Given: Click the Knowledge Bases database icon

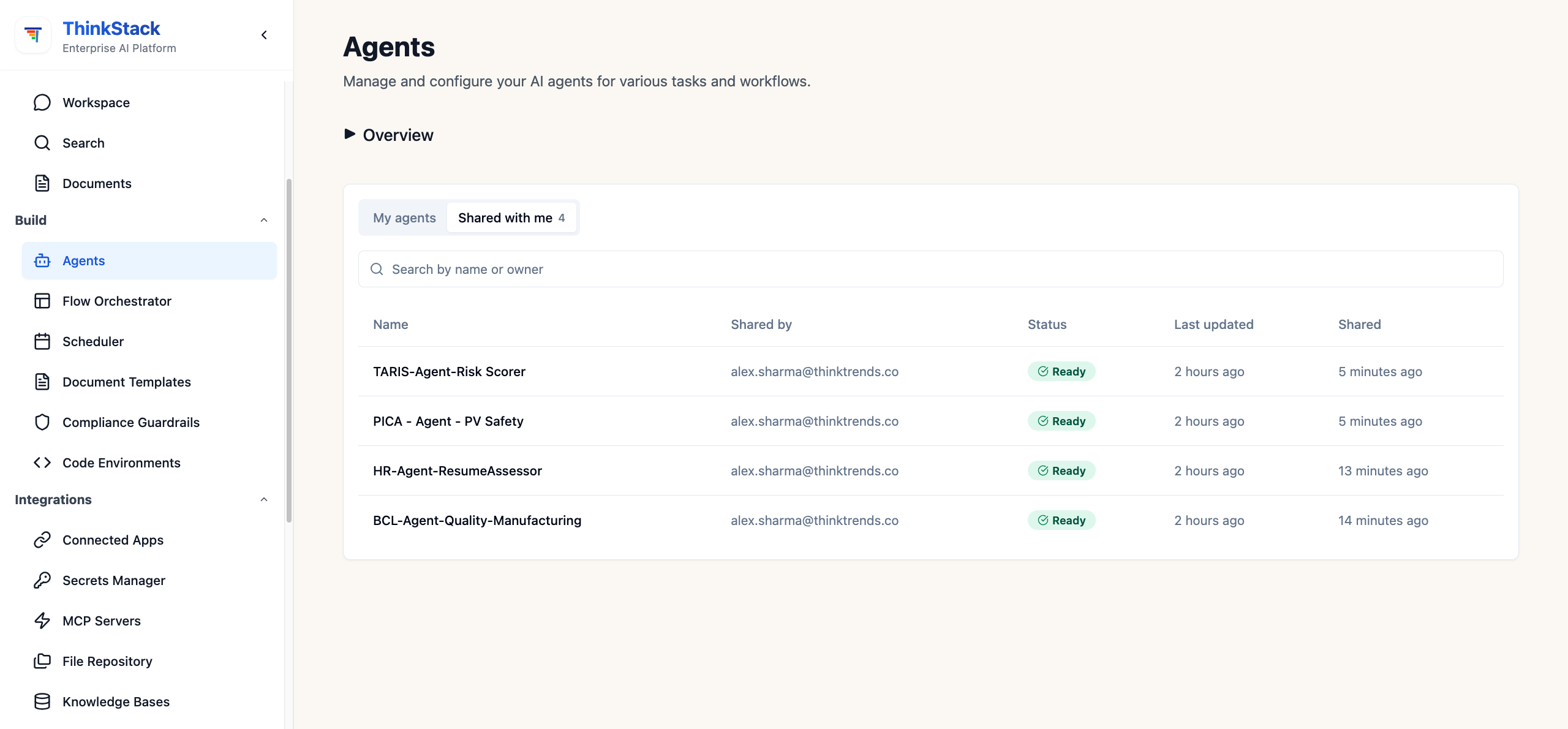Looking at the screenshot, I should point(42,701).
